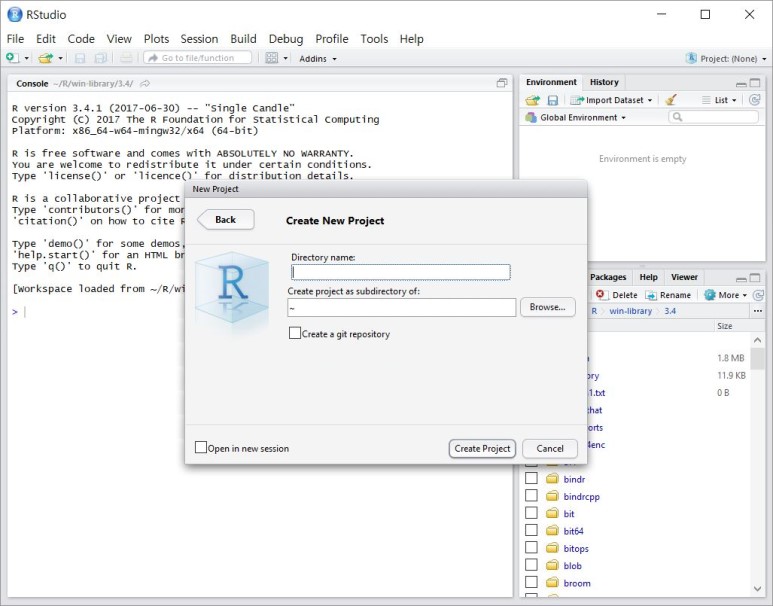The height and width of the screenshot is (606, 773).
Task: Check the box next to bindrcpp folder
Action: click(531, 496)
